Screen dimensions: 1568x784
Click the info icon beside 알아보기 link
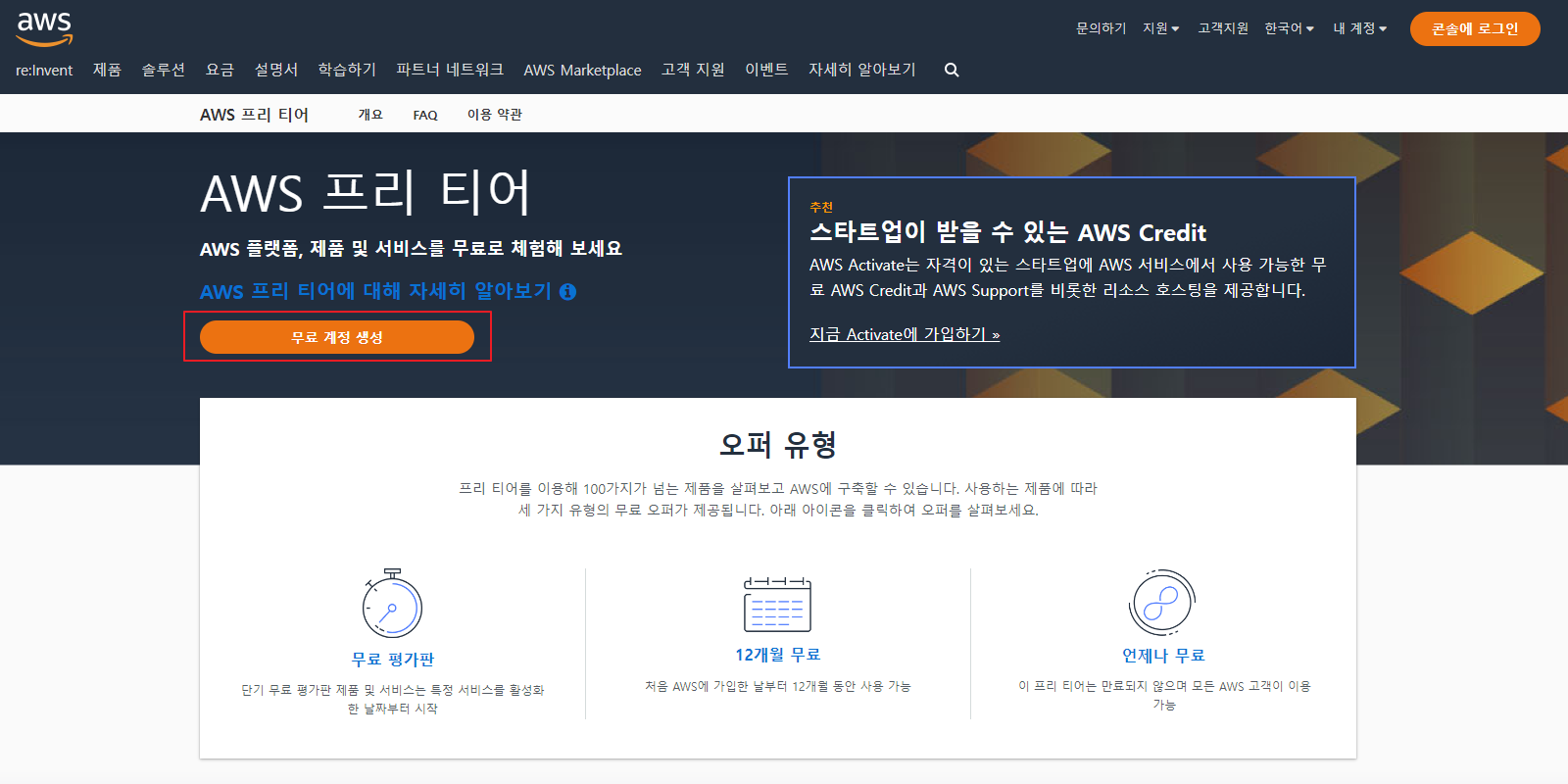click(567, 292)
